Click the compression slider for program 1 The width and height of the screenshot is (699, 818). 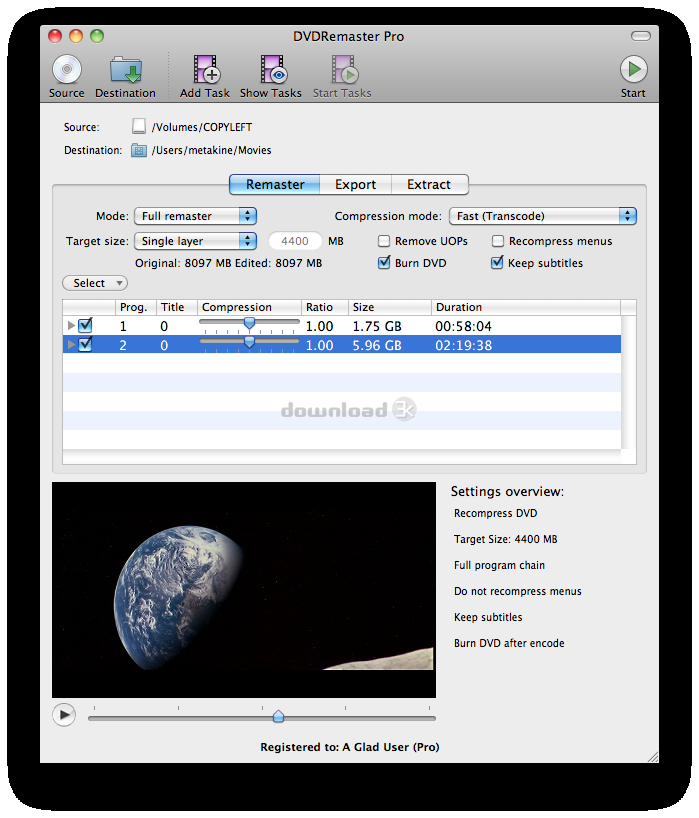click(x=249, y=324)
